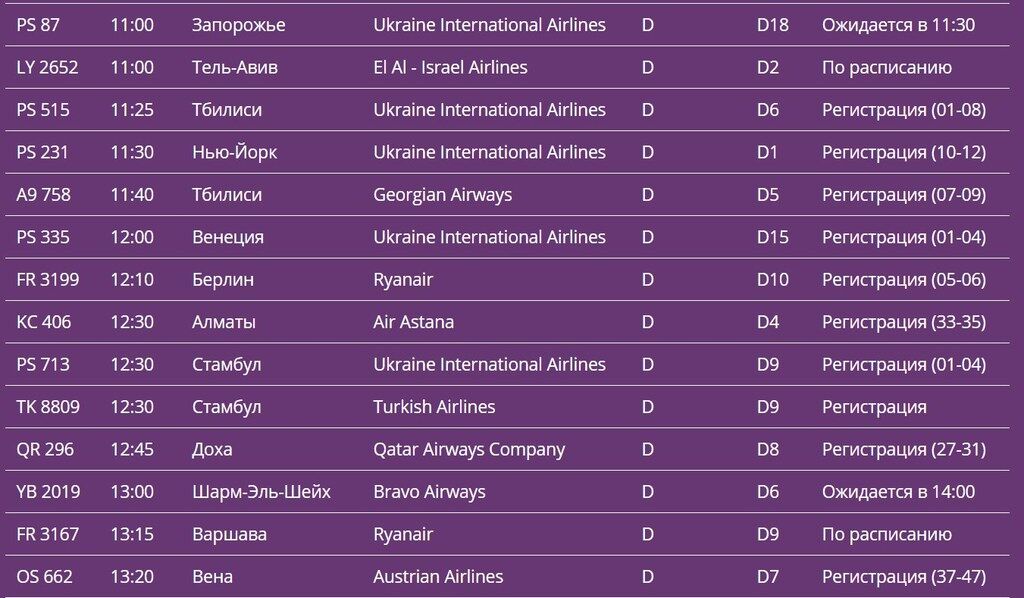Select the Венеция destination row
Image resolution: width=1024 pixels, height=598 pixels.
(227, 237)
